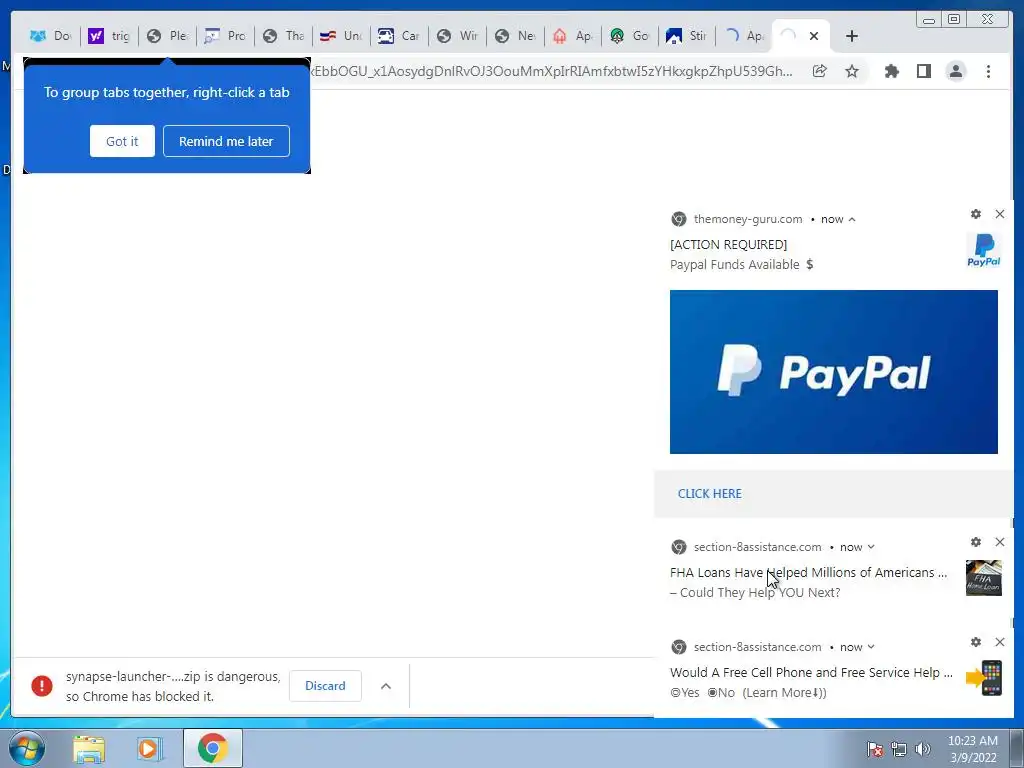Open Action Center flag tray icon
Viewport: 1024px width, 768px height.
[875, 750]
